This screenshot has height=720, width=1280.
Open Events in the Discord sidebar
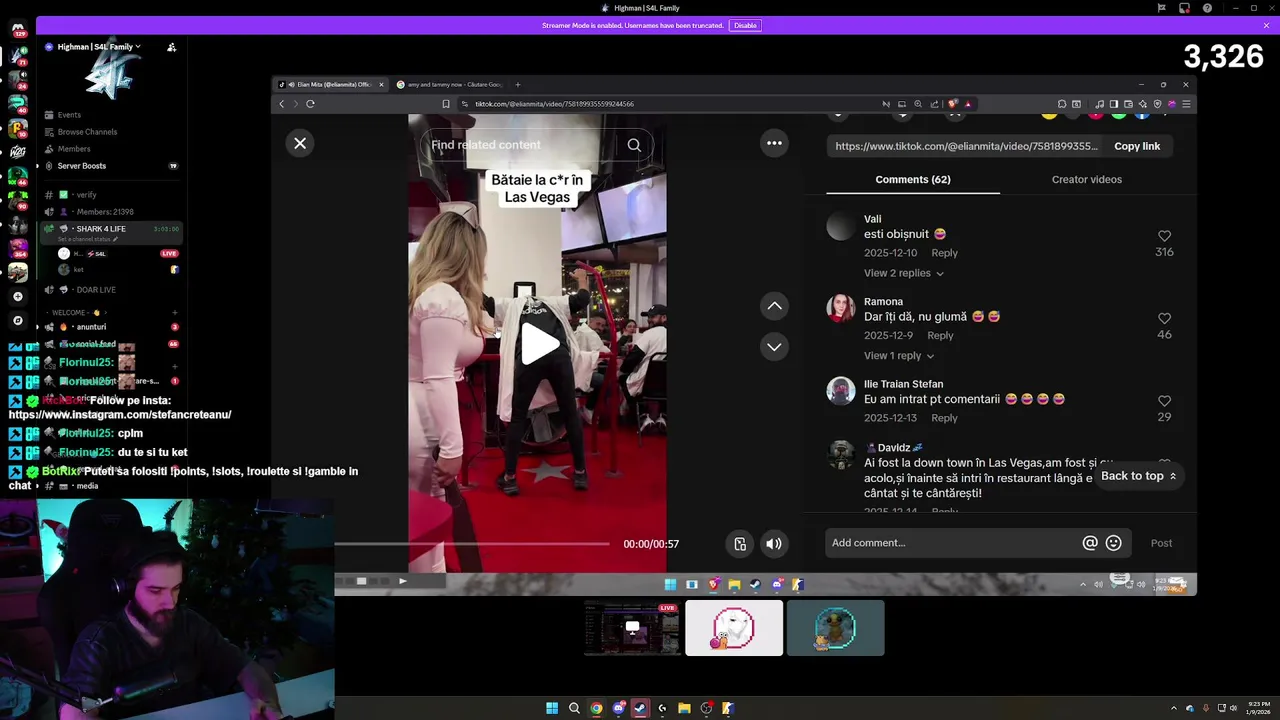pyautogui.click(x=69, y=115)
